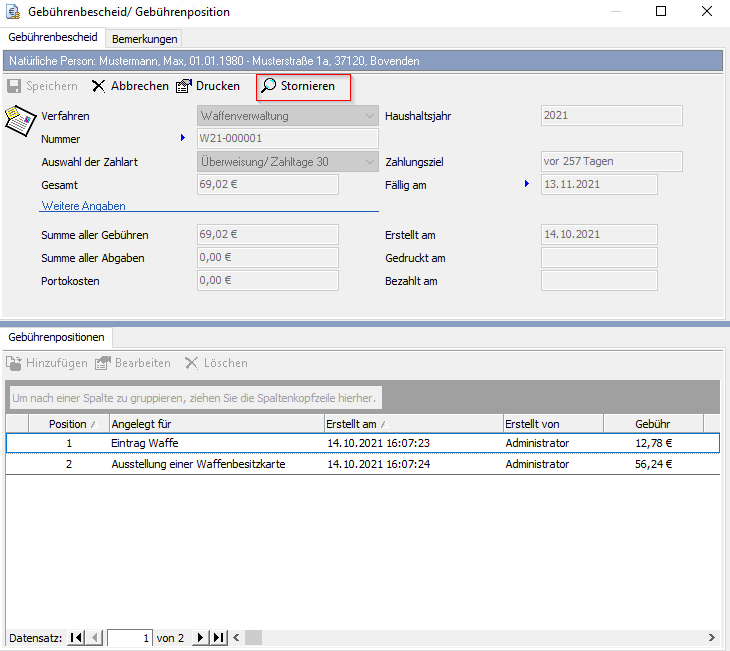Click the Löschen X icon
The height and width of the screenshot is (651, 730).
pyautogui.click(x=193, y=363)
